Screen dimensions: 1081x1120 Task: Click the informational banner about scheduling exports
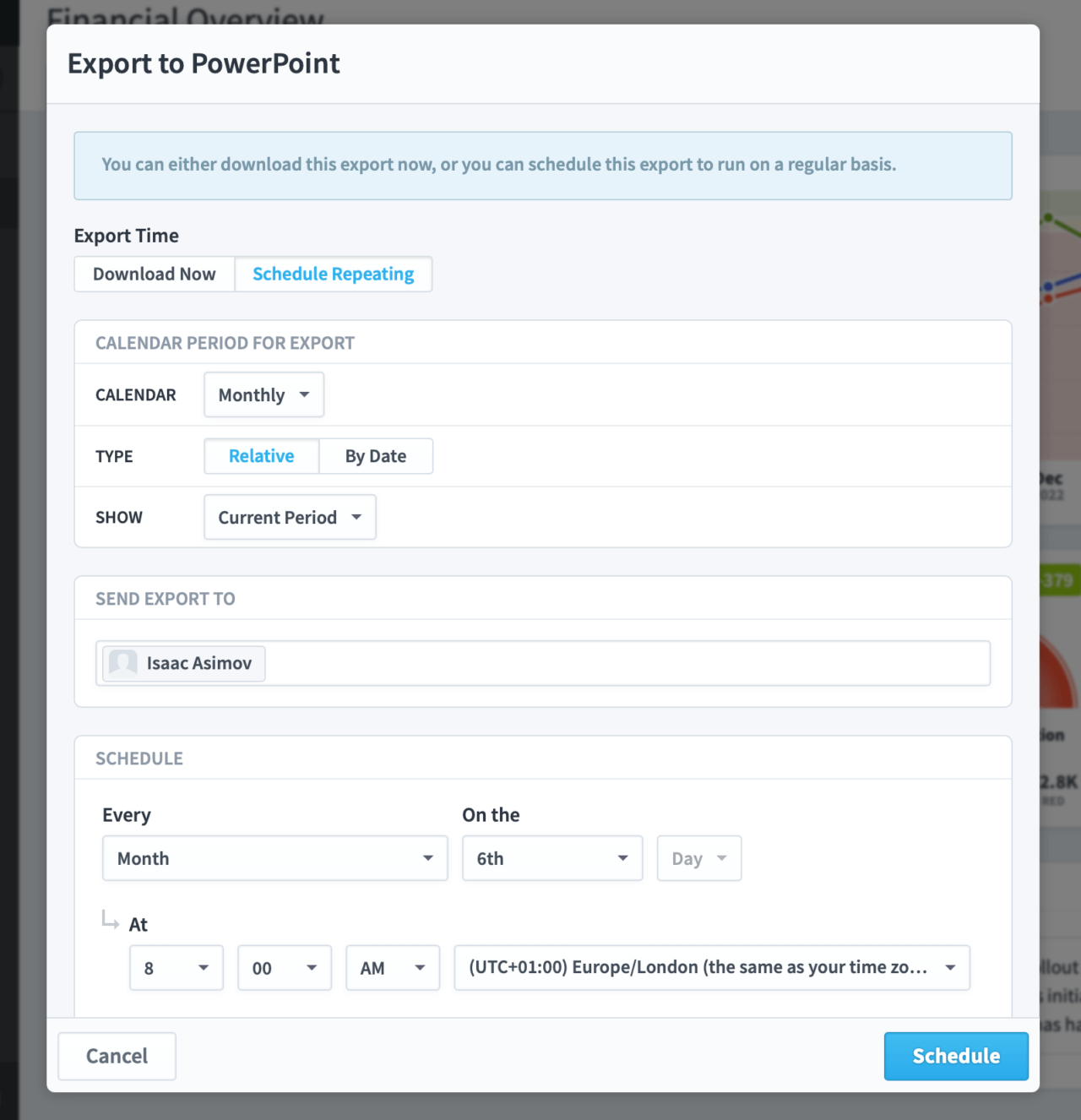coord(543,165)
